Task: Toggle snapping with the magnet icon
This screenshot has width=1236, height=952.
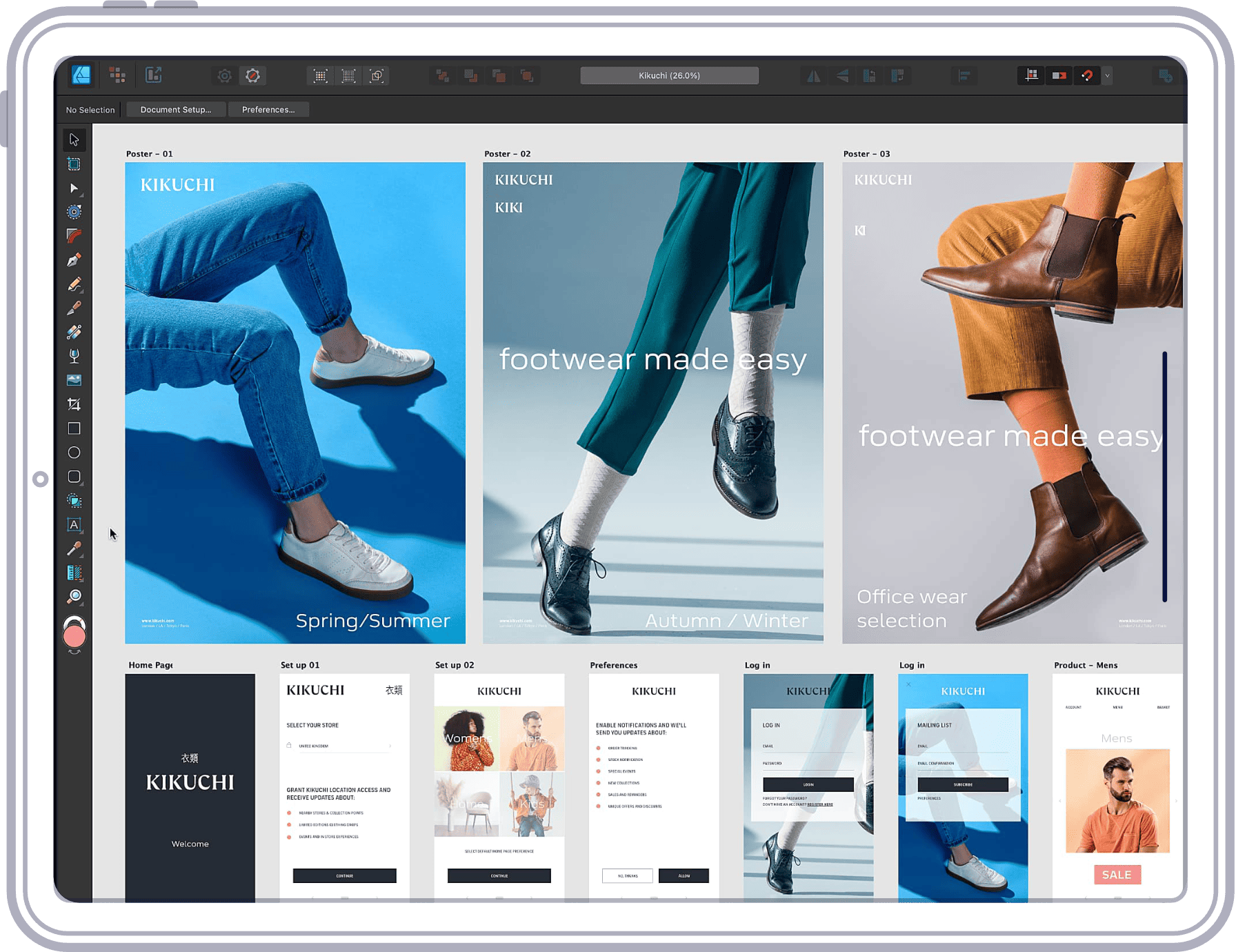Action: pos(1088,75)
